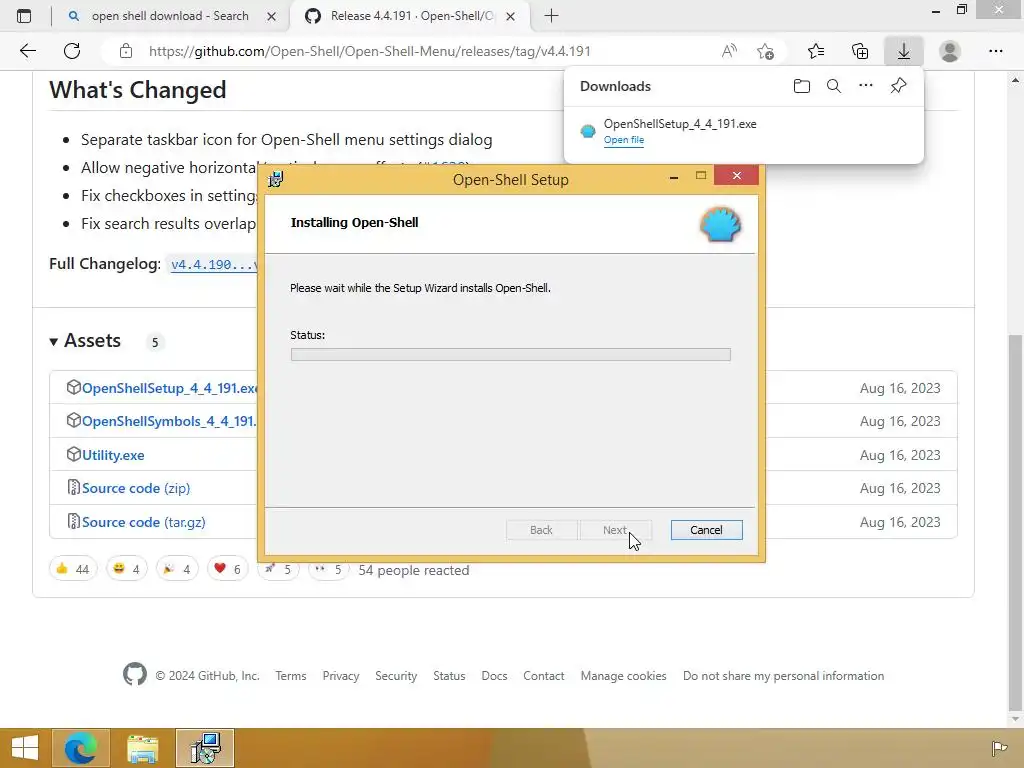1024x768 pixels.
Task: Click the disabled Next button in setup
Action: [x=615, y=530]
